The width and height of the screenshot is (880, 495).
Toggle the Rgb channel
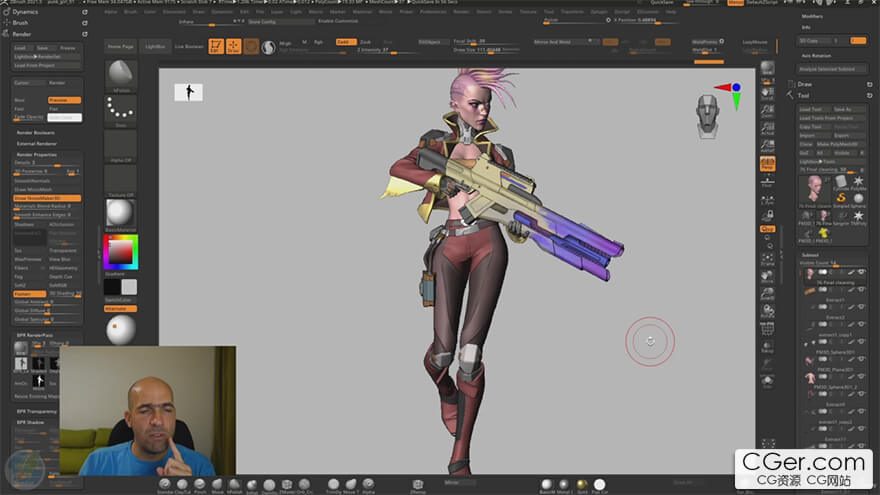click(318, 42)
